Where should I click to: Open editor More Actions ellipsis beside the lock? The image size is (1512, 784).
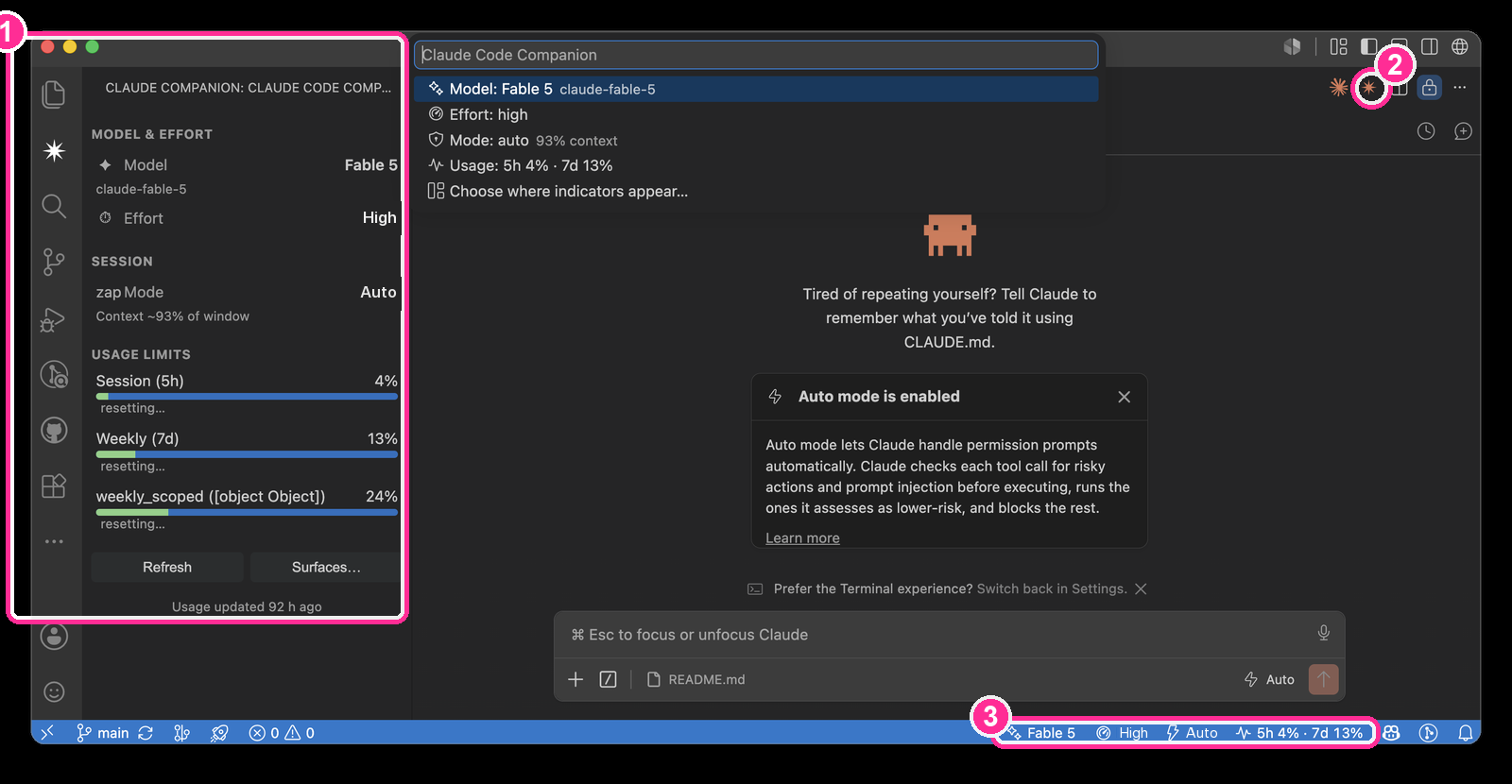pyautogui.click(x=1460, y=87)
